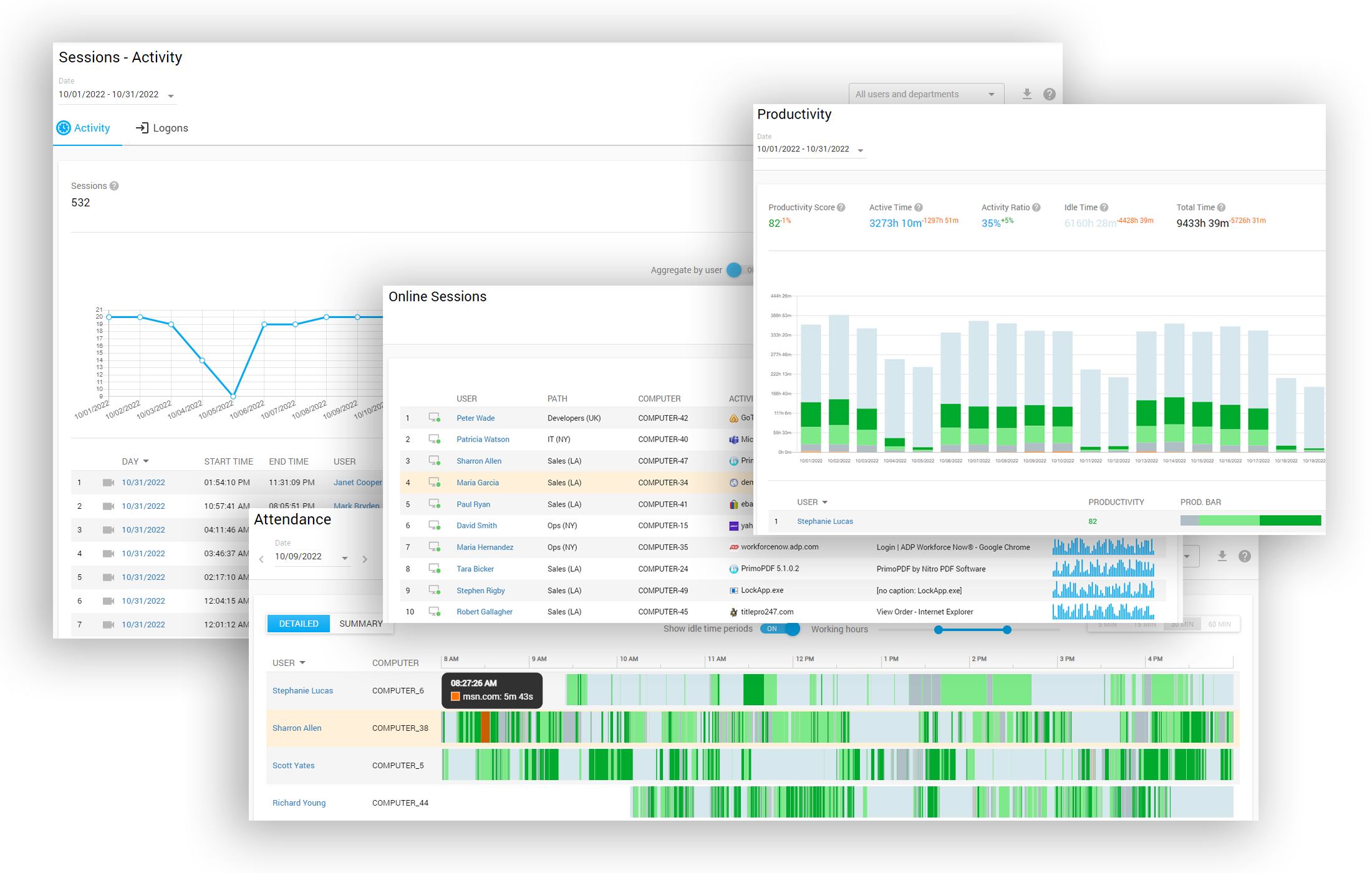Open help icon next to Sessions download
The height and width of the screenshot is (873, 1372).
[x=1050, y=94]
